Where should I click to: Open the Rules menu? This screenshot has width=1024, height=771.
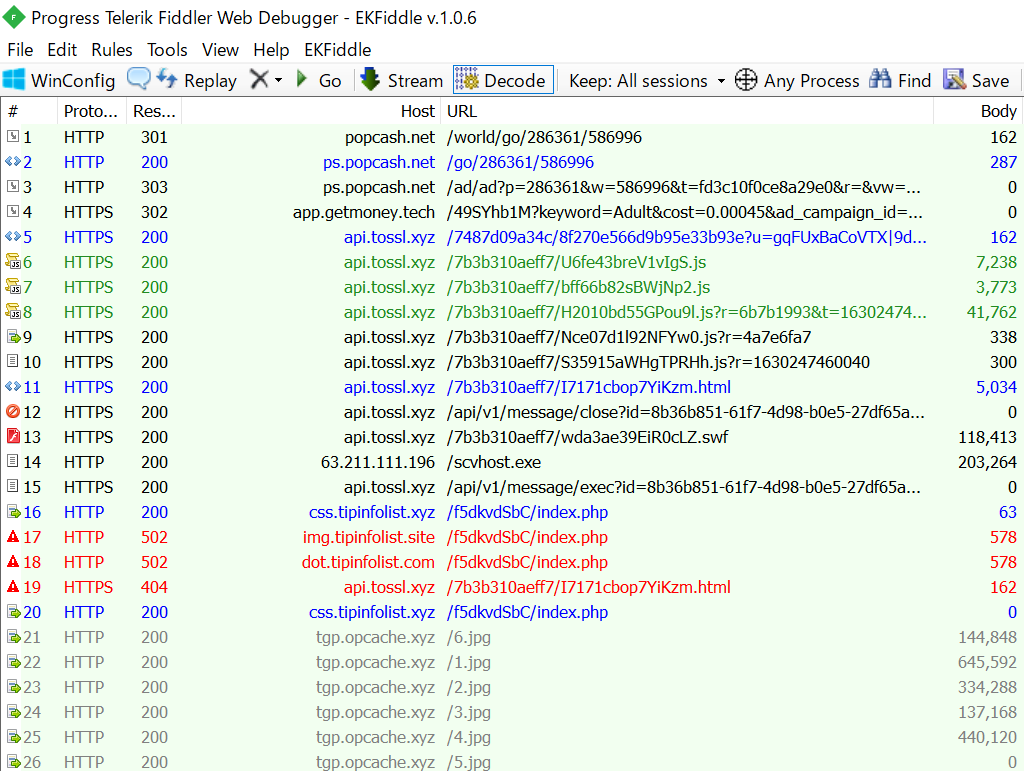[x=112, y=50]
